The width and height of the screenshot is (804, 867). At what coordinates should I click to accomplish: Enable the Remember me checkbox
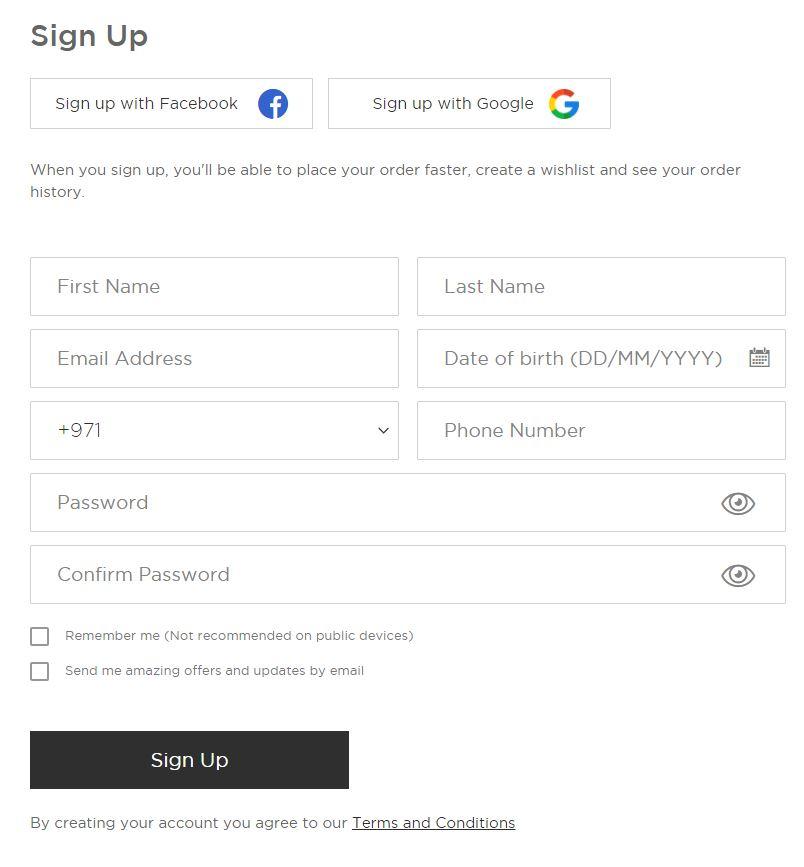[x=40, y=636]
